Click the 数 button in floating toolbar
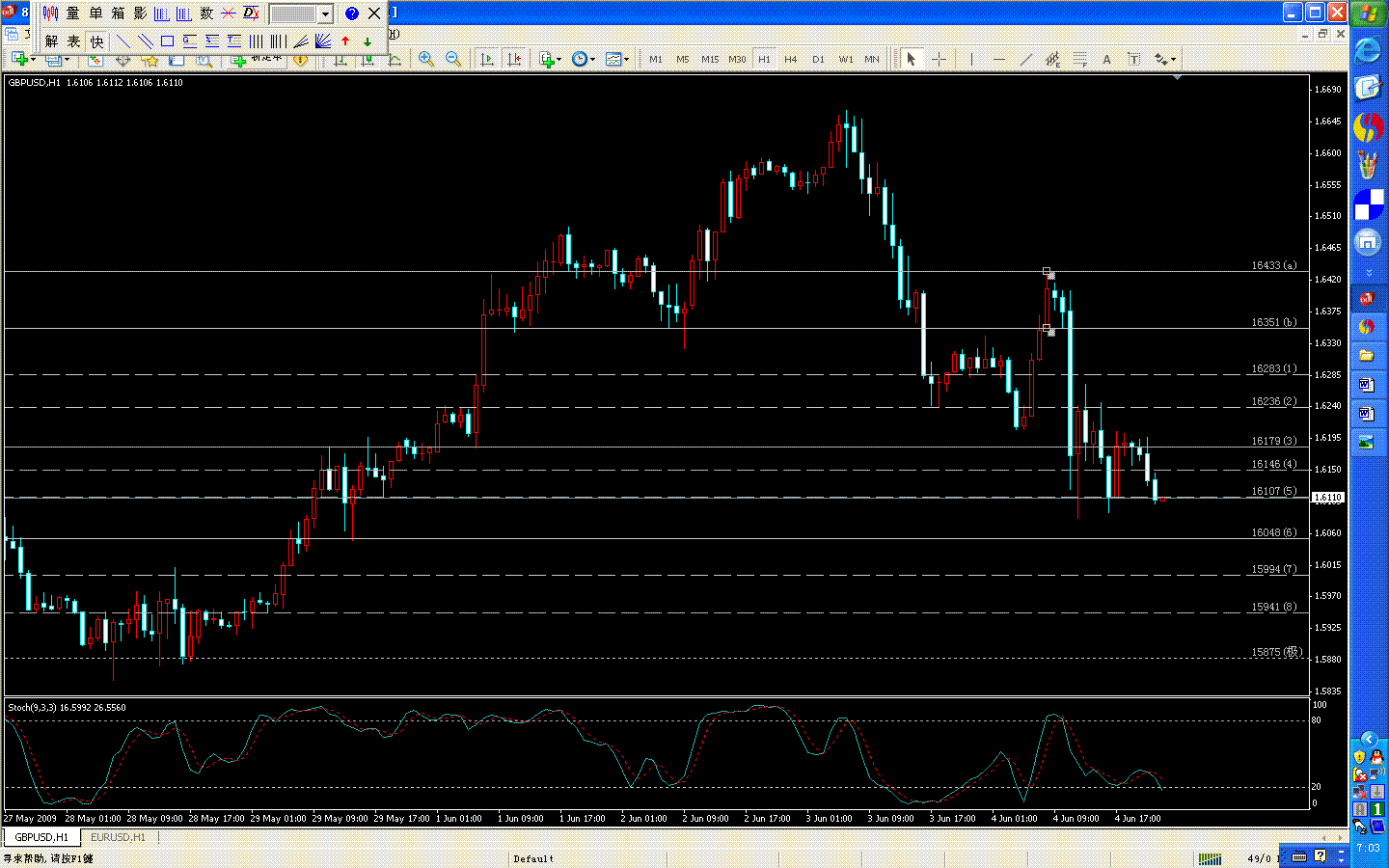The height and width of the screenshot is (868, 1389). coord(206,14)
